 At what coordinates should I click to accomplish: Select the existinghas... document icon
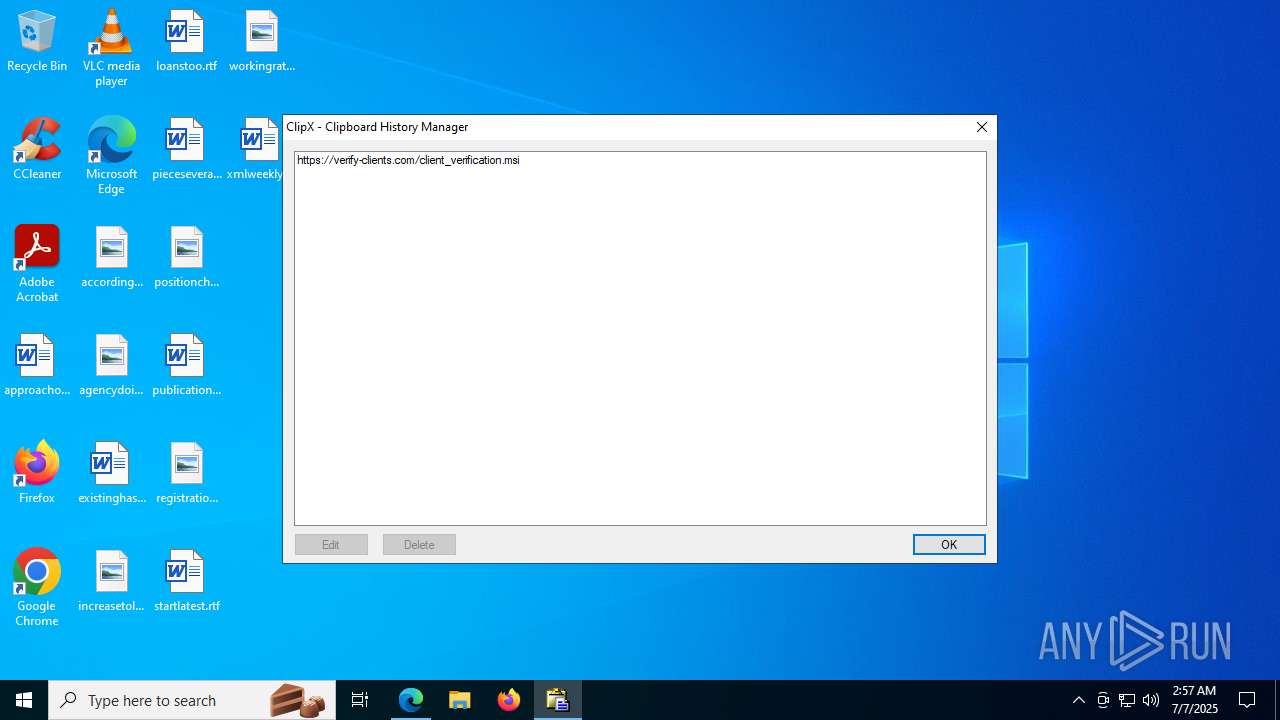[x=111, y=474]
